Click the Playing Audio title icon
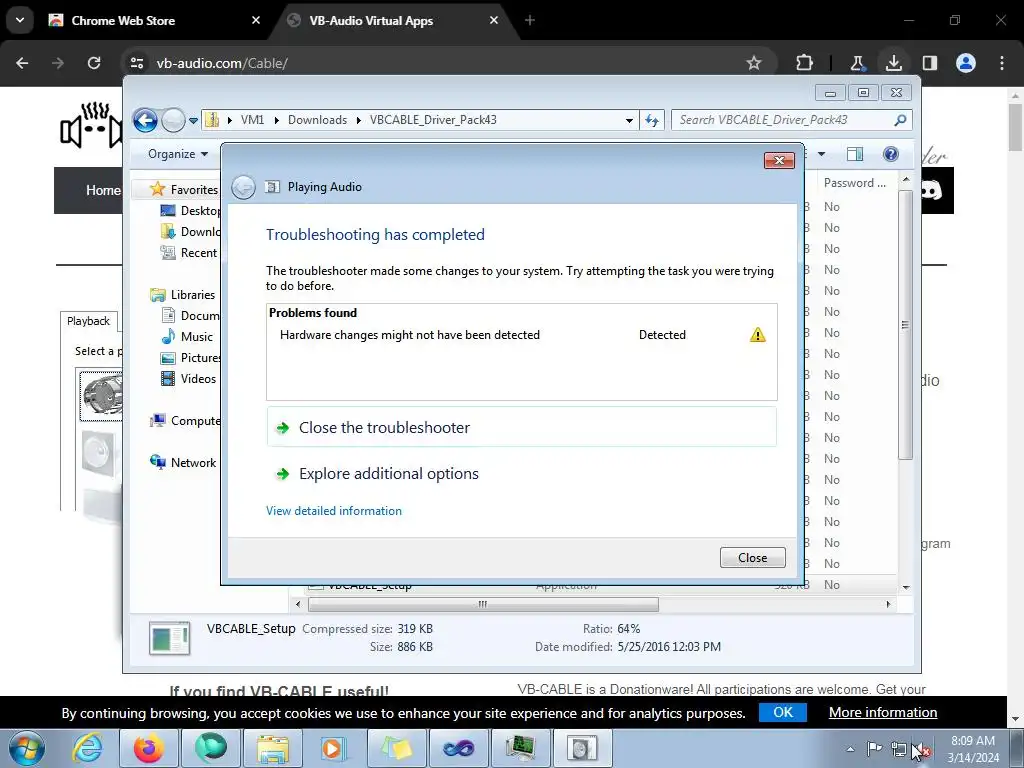Image resolution: width=1024 pixels, height=768 pixels. (272, 187)
